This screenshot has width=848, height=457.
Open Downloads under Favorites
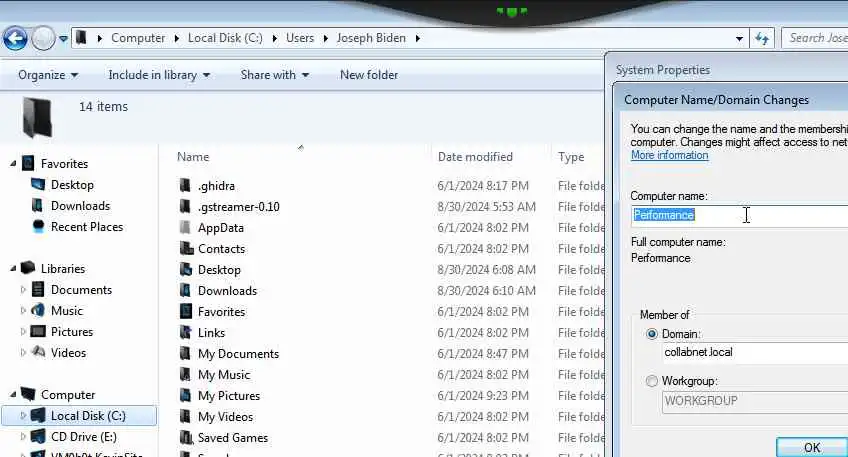(x=80, y=206)
